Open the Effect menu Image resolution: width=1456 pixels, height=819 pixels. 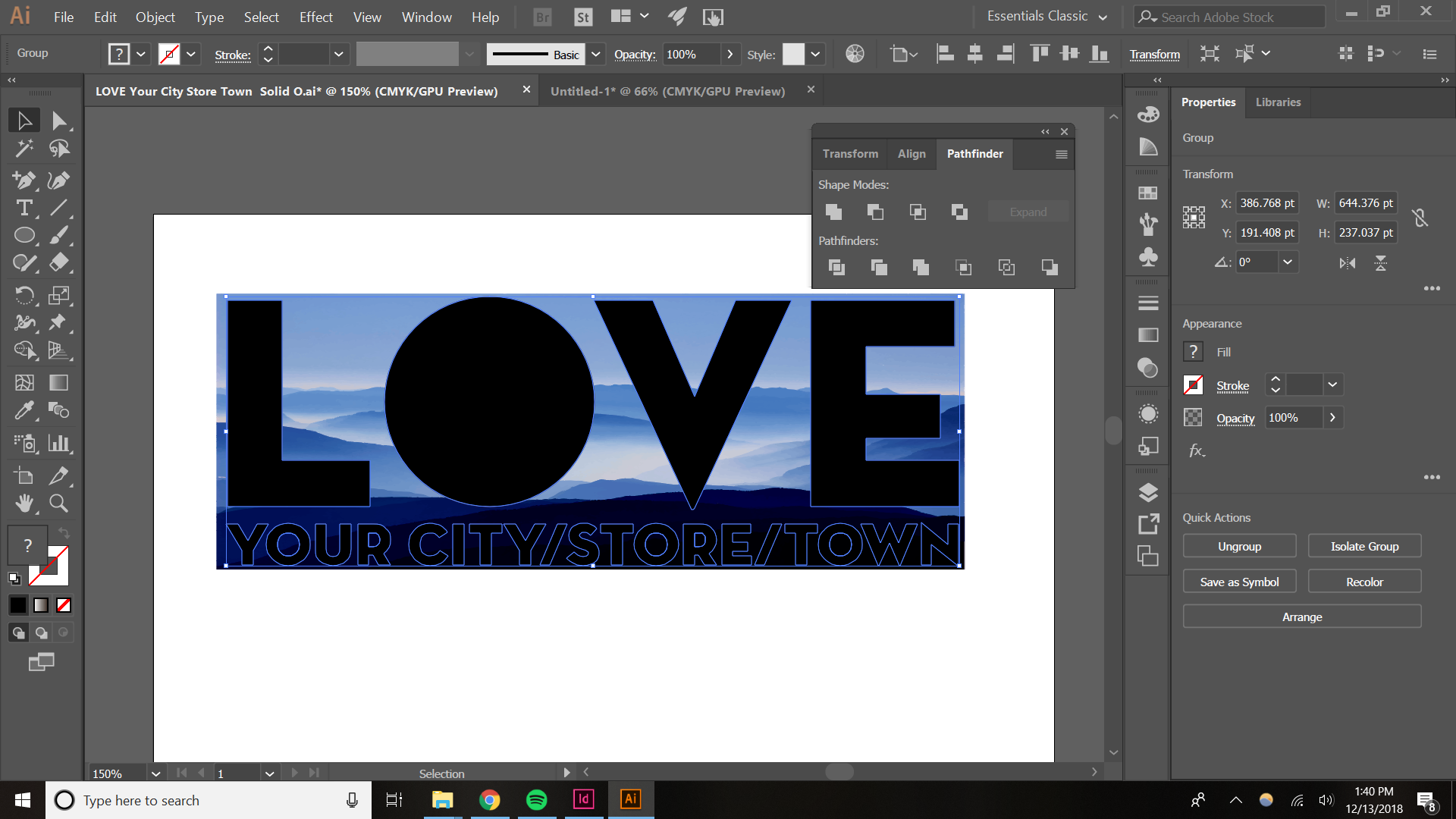pos(315,17)
